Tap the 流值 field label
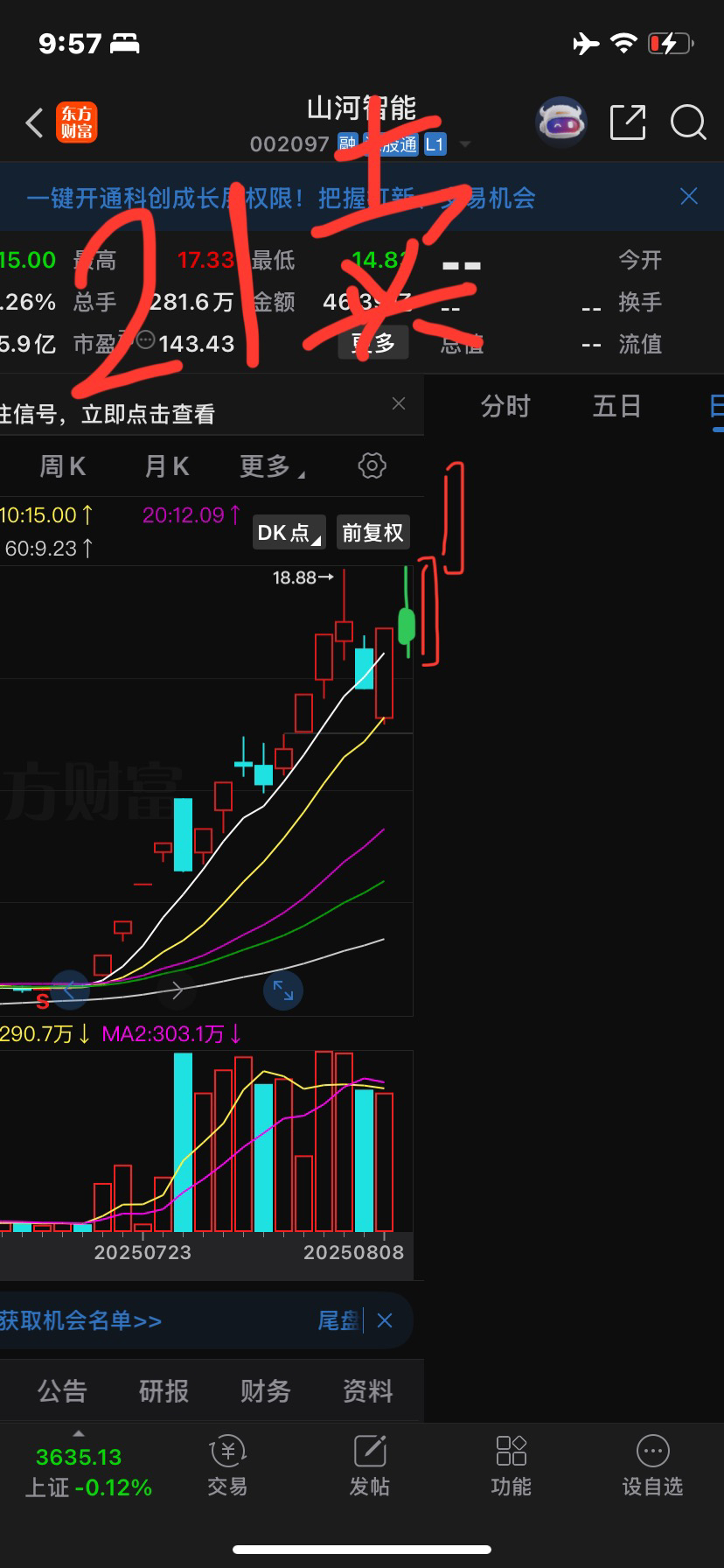The height and width of the screenshot is (1568, 724). (x=640, y=344)
